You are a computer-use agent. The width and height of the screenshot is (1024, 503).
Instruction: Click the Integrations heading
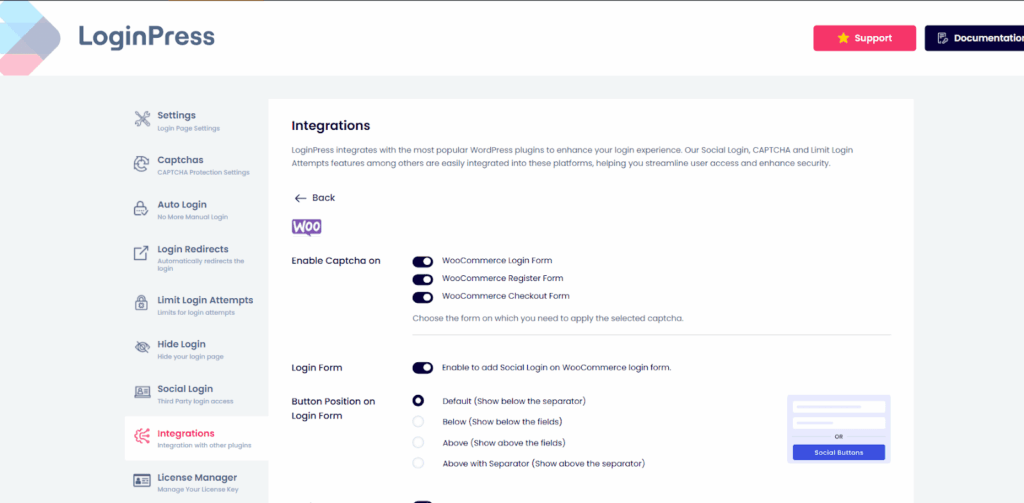[x=330, y=125]
